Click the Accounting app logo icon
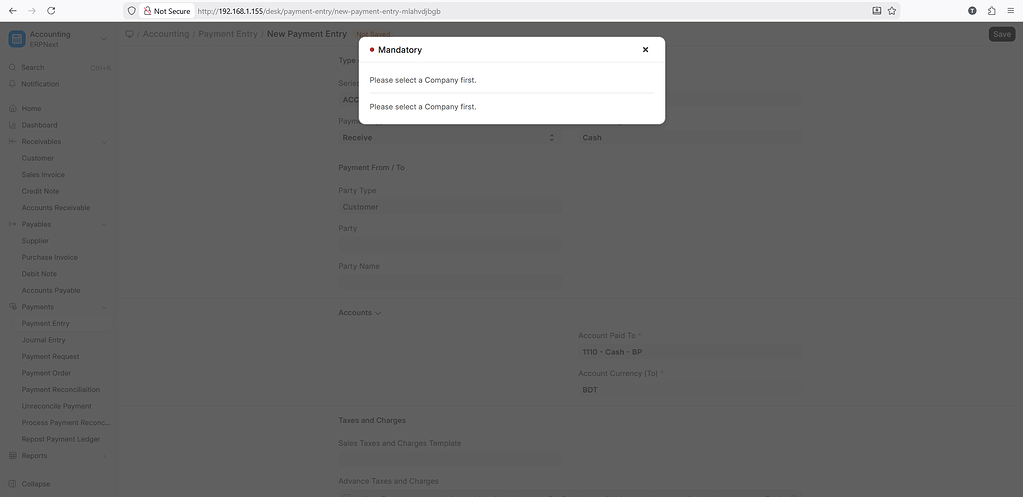The width and height of the screenshot is (1023, 497). coord(17,39)
